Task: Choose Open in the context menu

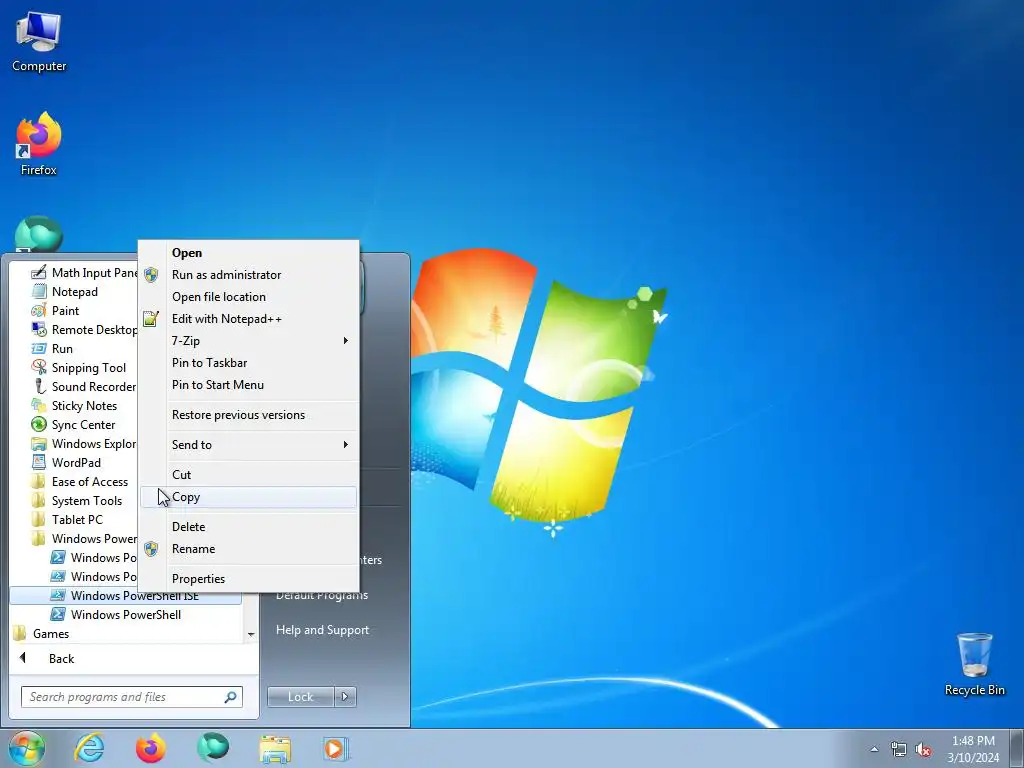Action: click(248, 252)
